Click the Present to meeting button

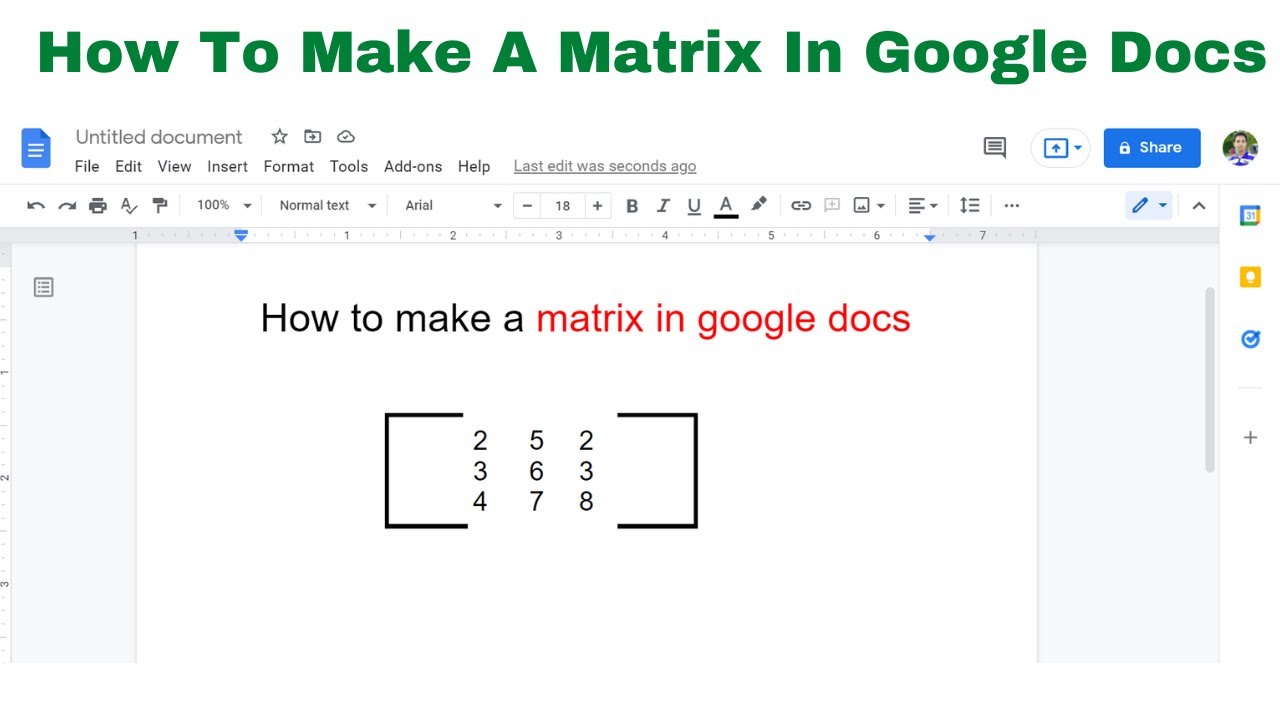1060,148
